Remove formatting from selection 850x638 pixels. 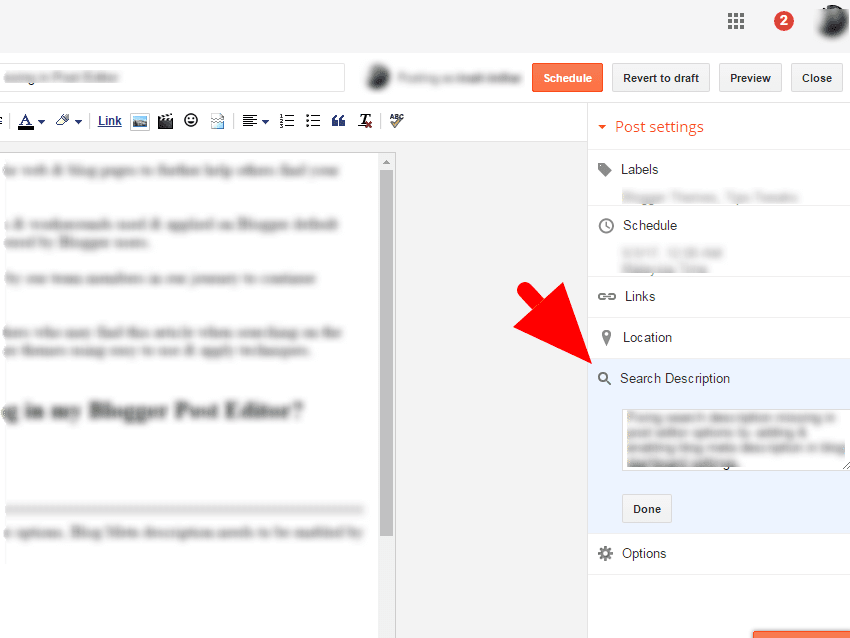[365, 121]
